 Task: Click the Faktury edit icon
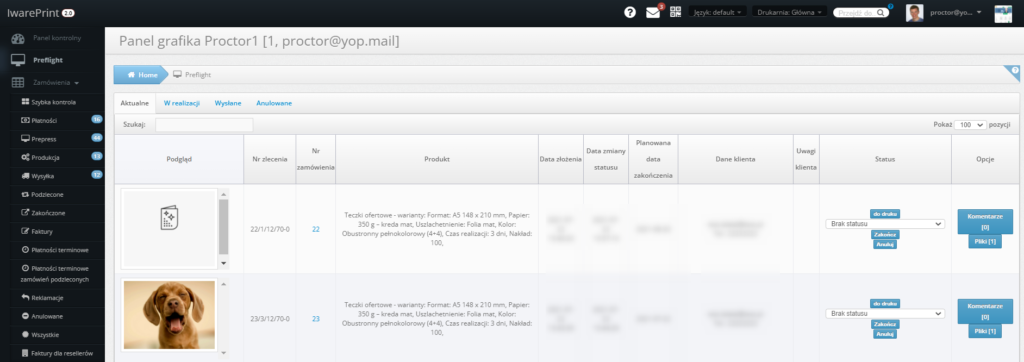25,231
